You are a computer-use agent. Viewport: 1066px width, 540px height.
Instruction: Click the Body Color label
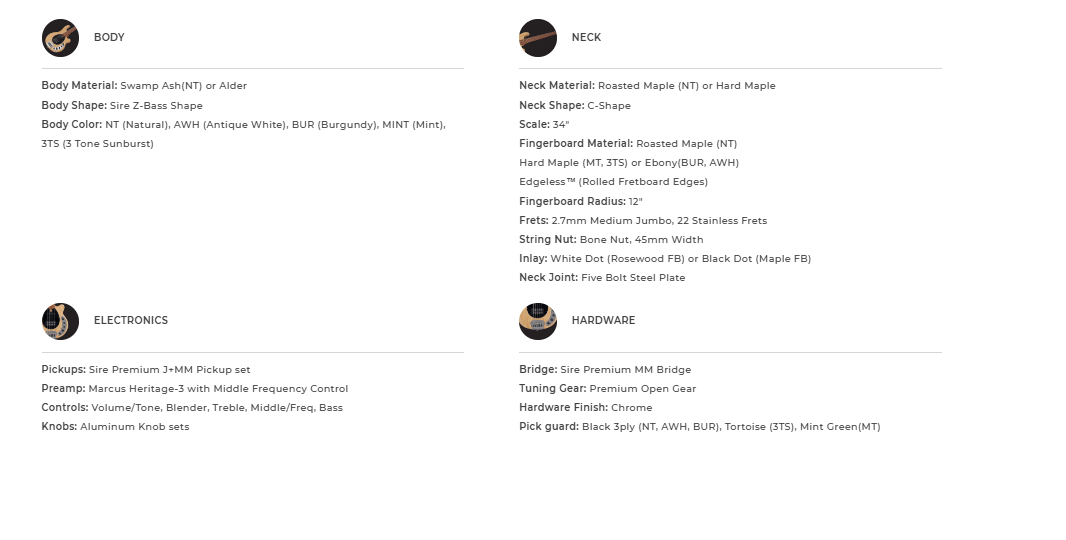point(72,125)
